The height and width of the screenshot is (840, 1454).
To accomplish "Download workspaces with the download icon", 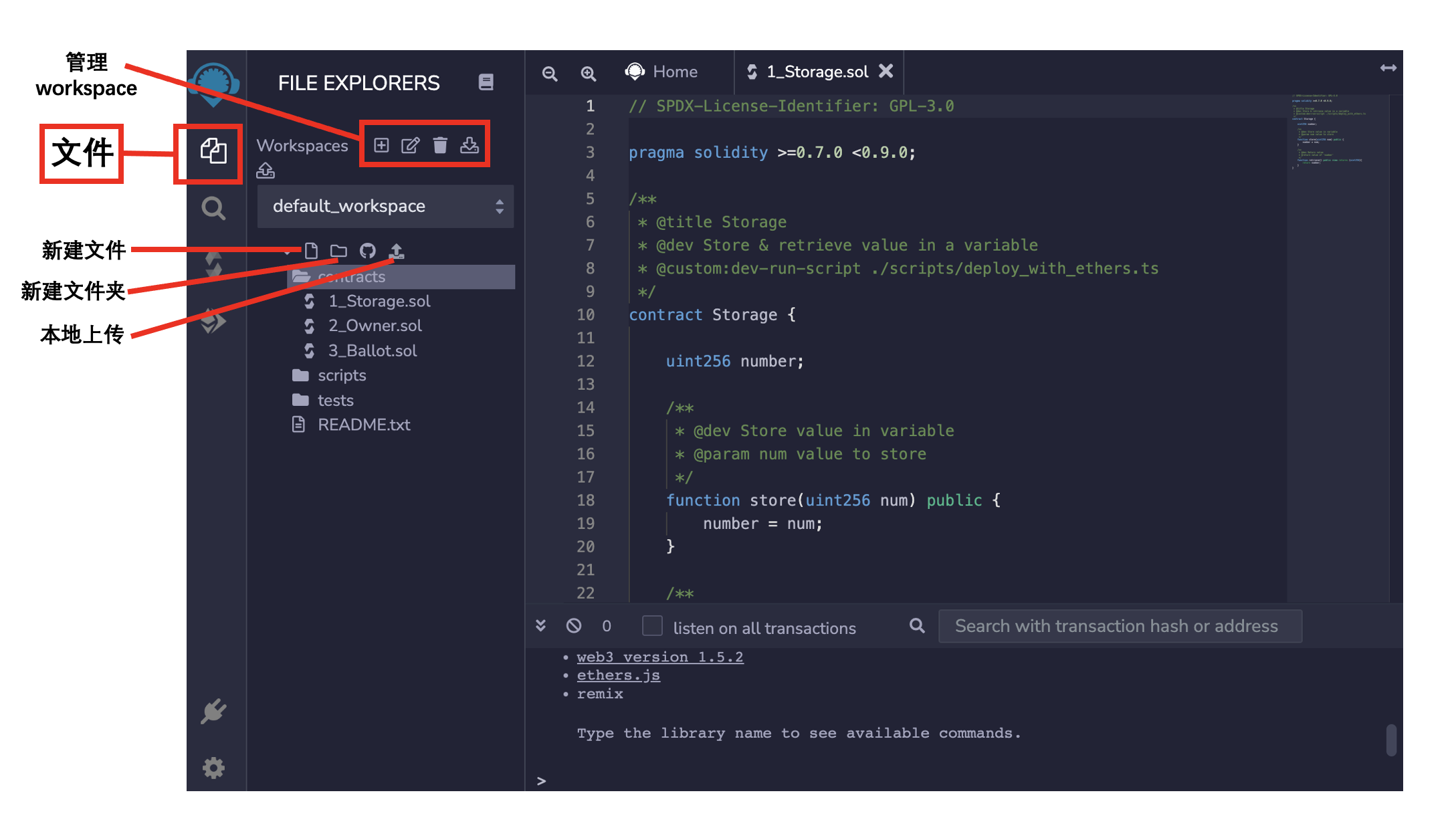I will tap(470, 145).
